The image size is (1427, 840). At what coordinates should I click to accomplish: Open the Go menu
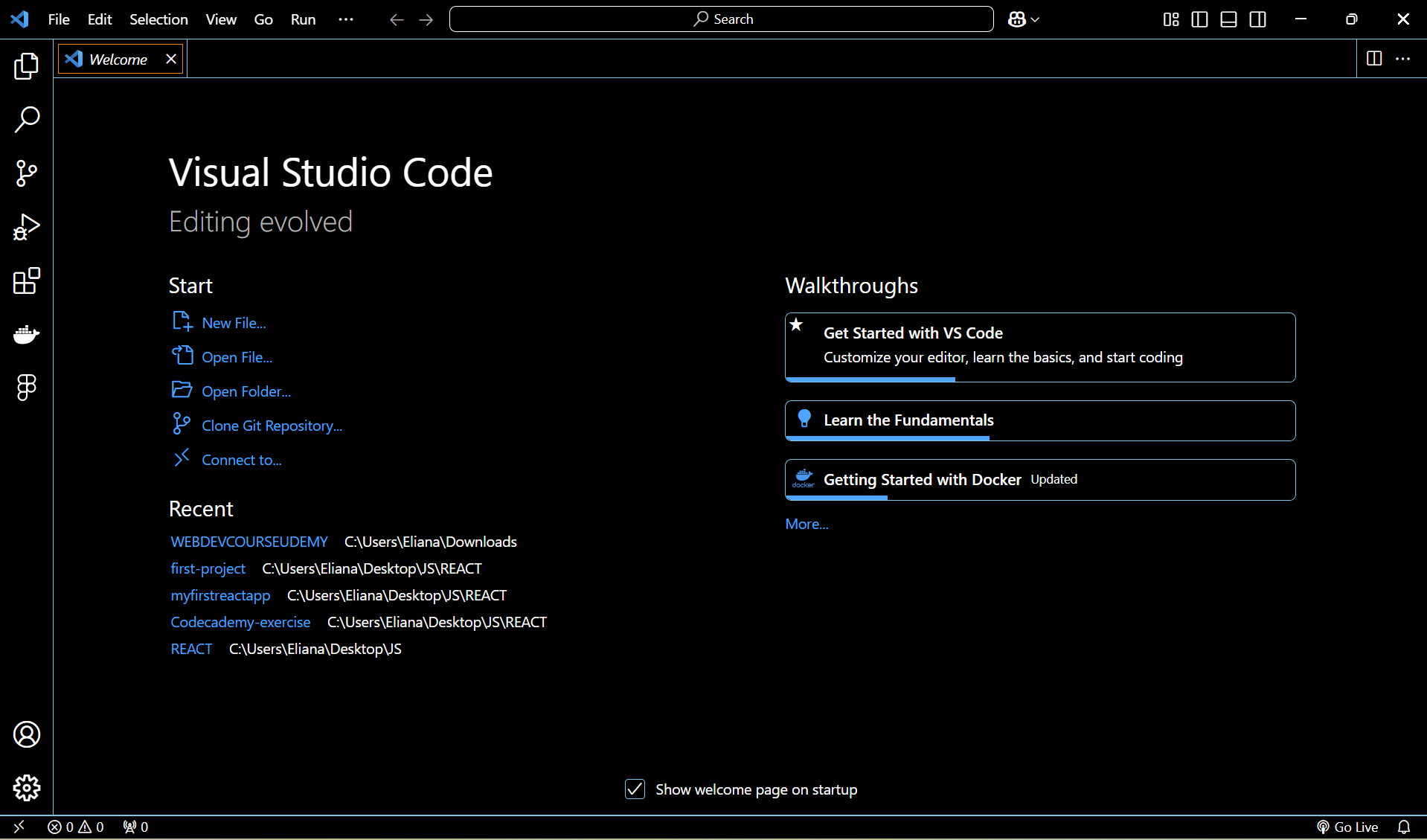[263, 19]
